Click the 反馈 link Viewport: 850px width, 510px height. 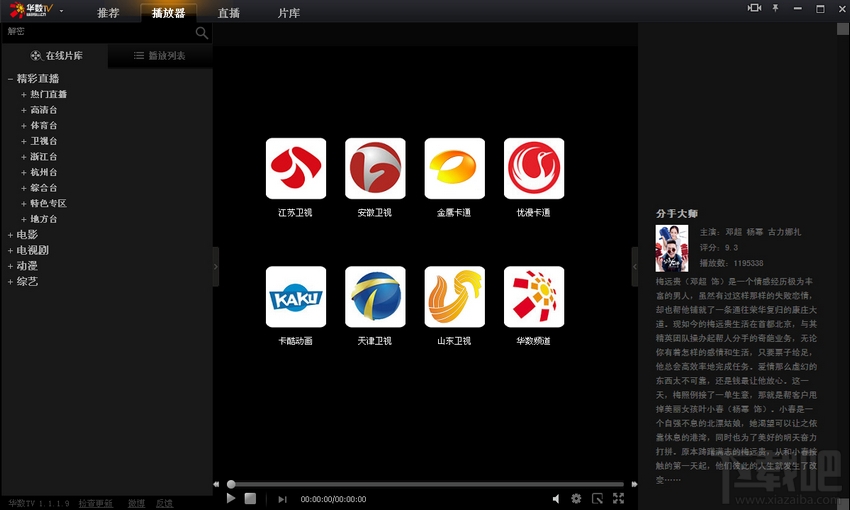click(164, 503)
